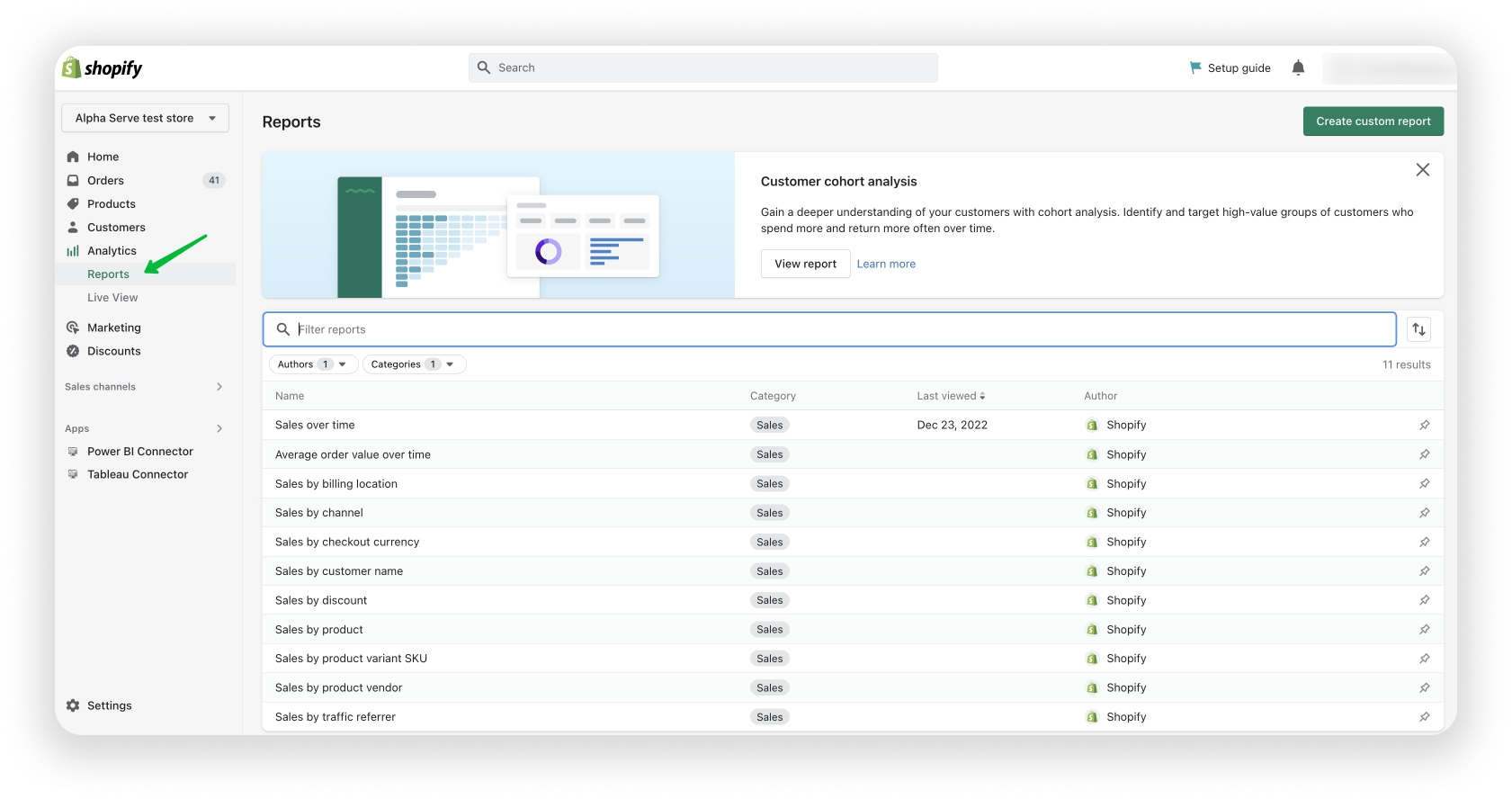Viewport: 1512px width, 799px height.
Task: Open the Power BI Connector app
Action: tap(139, 452)
